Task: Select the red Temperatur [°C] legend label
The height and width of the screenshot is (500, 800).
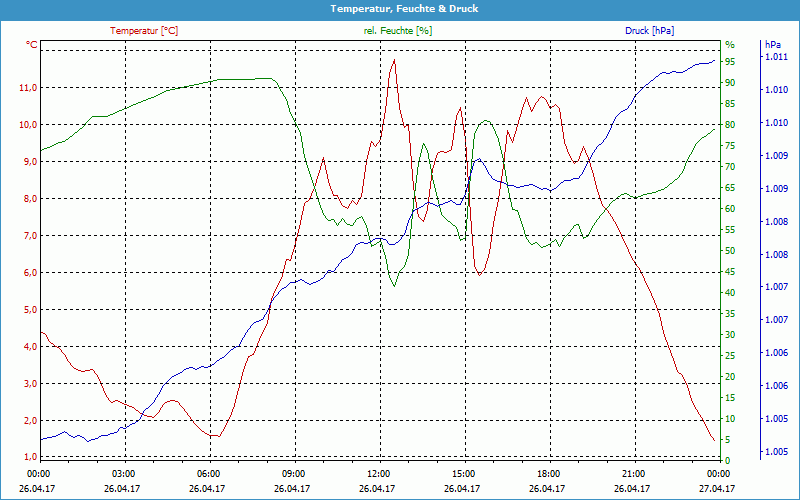Action: pos(144,31)
